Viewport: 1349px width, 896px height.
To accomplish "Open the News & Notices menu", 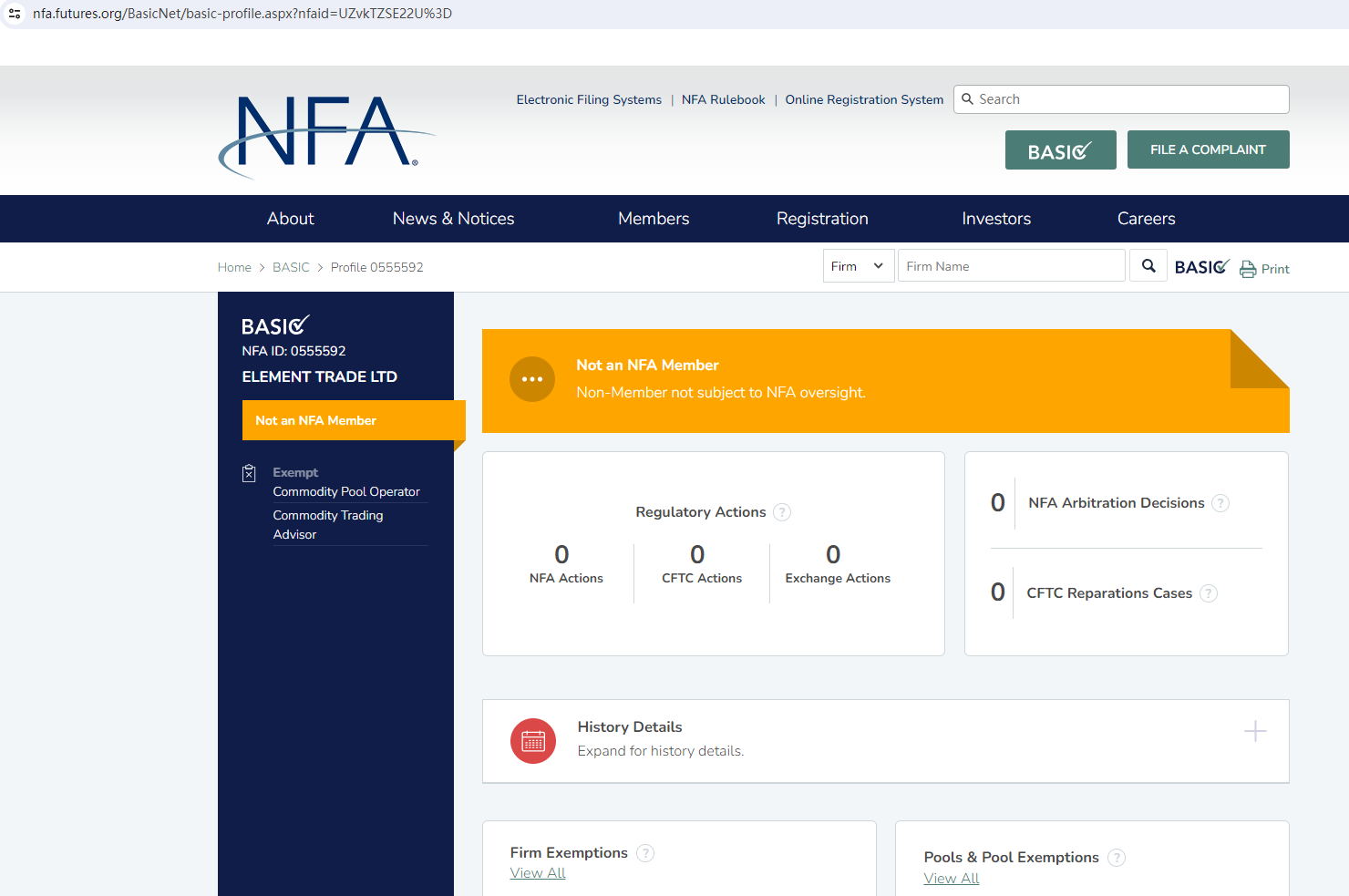I will point(453,219).
